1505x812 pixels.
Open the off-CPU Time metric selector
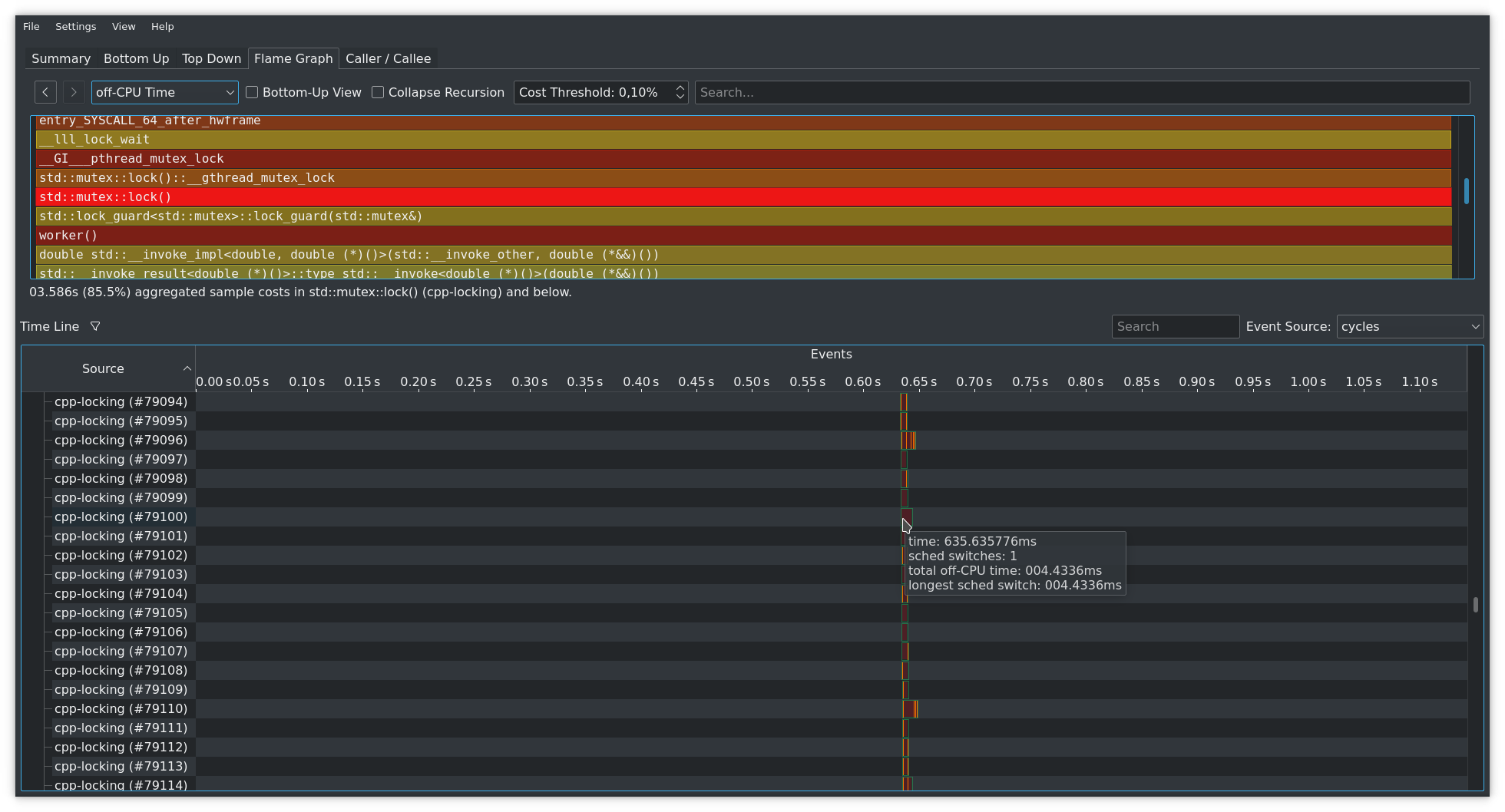[x=164, y=92]
